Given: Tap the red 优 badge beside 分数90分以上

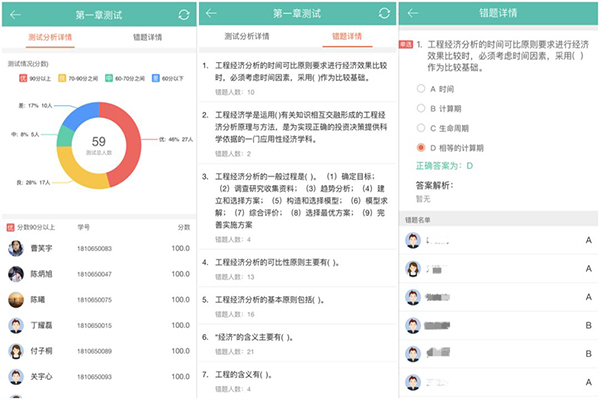Looking at the screenshot, I should click(x=10, y=227).
